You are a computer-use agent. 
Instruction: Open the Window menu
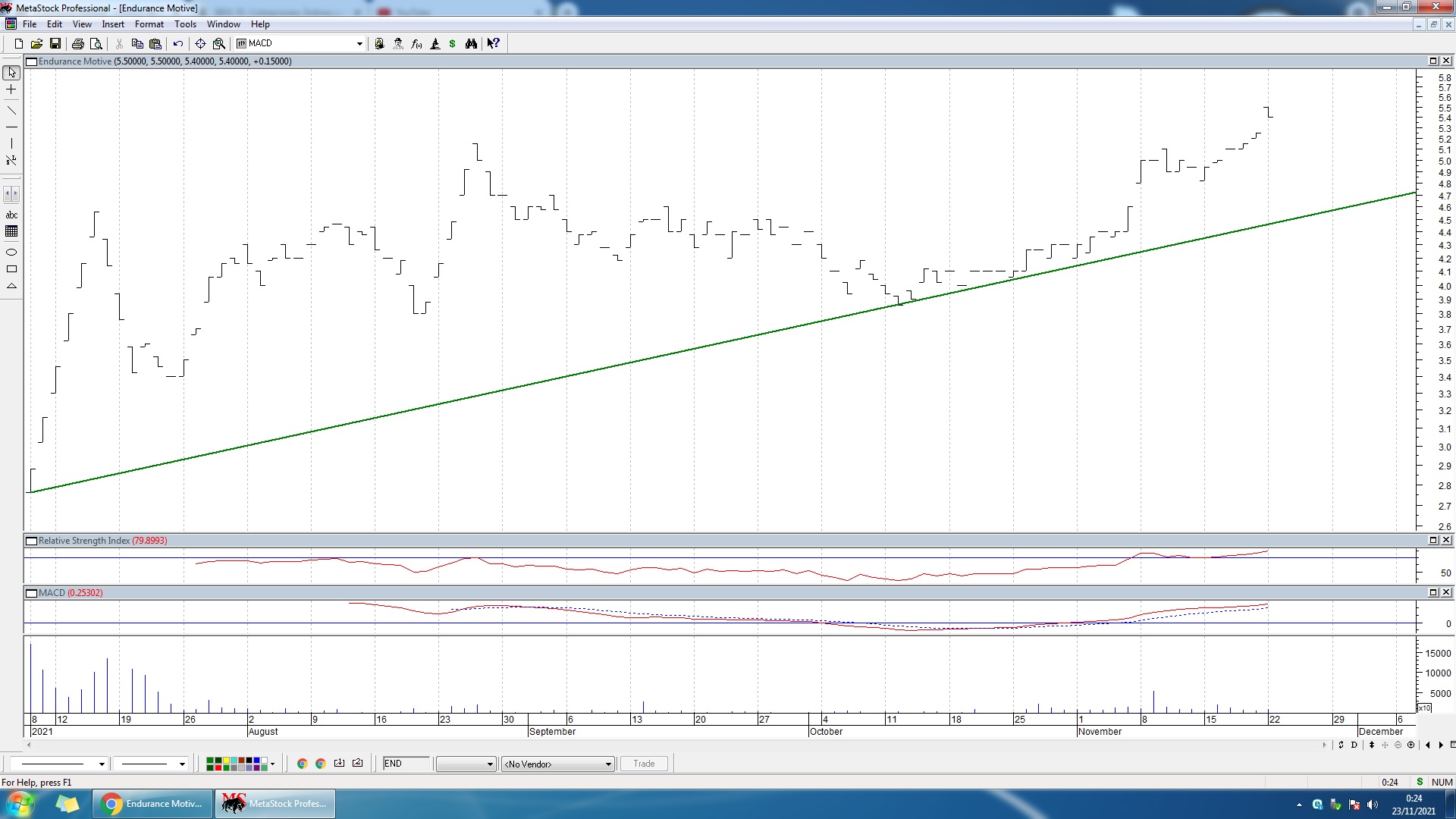224,24
